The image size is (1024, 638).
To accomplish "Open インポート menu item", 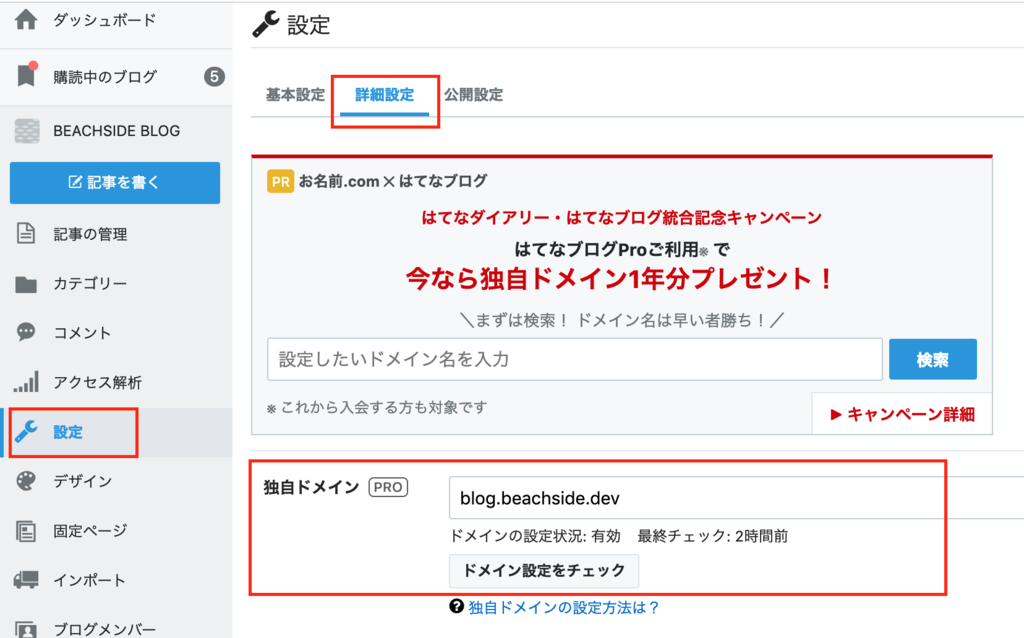I will pos(89,580).
